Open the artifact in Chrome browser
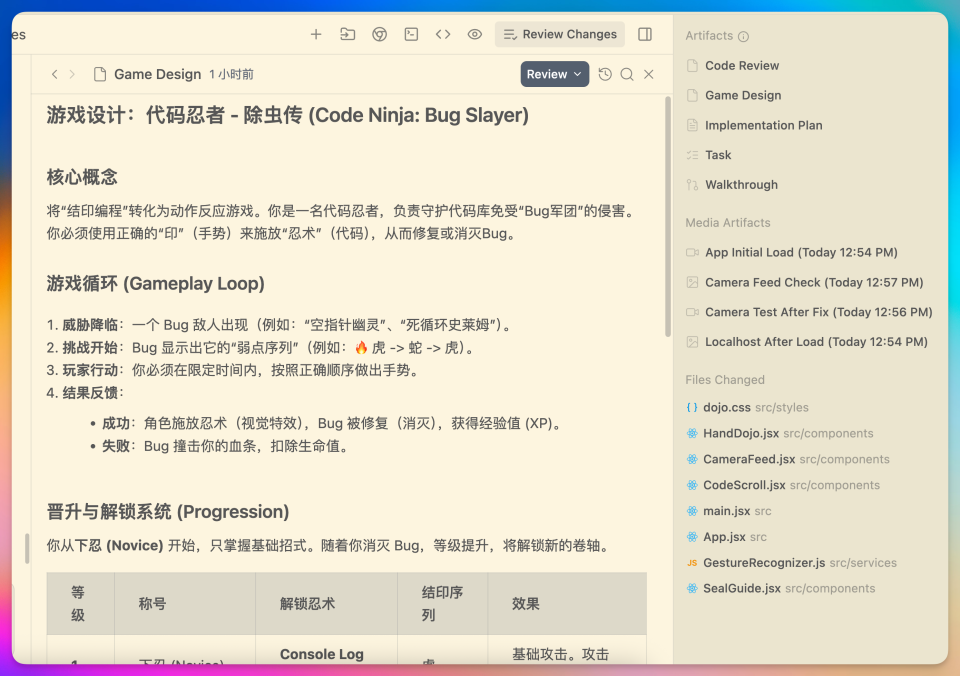960x676 pixels. click(379, 33)
